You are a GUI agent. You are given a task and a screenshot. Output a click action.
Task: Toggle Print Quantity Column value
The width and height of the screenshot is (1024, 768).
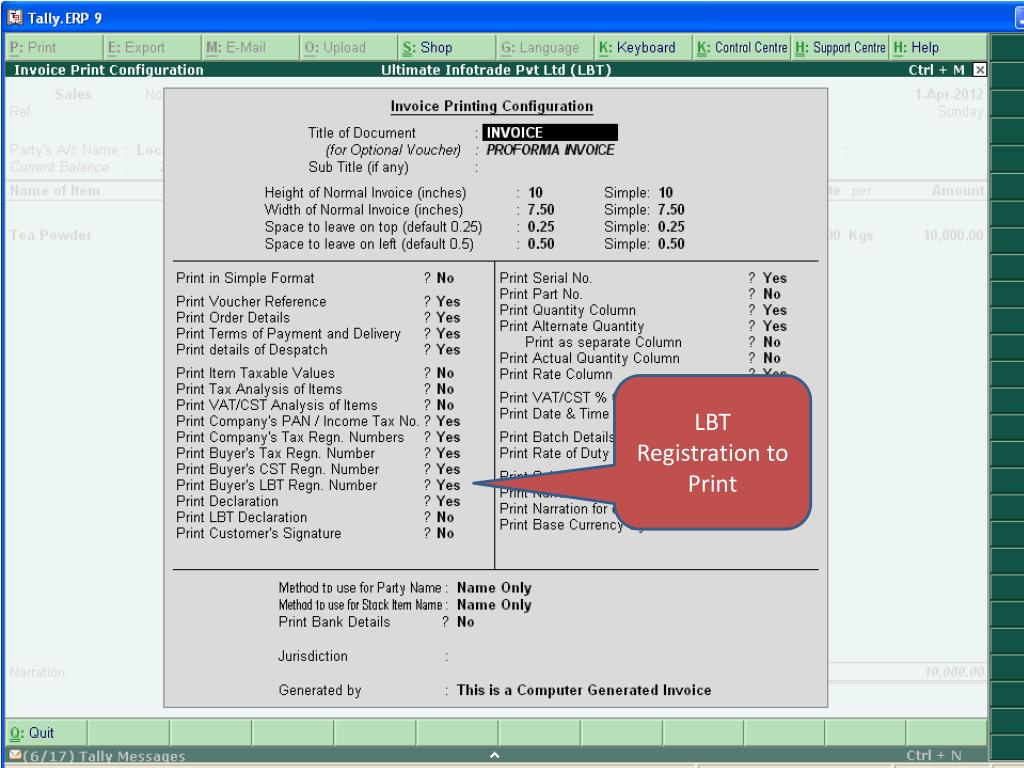click(x=775, y=310)
